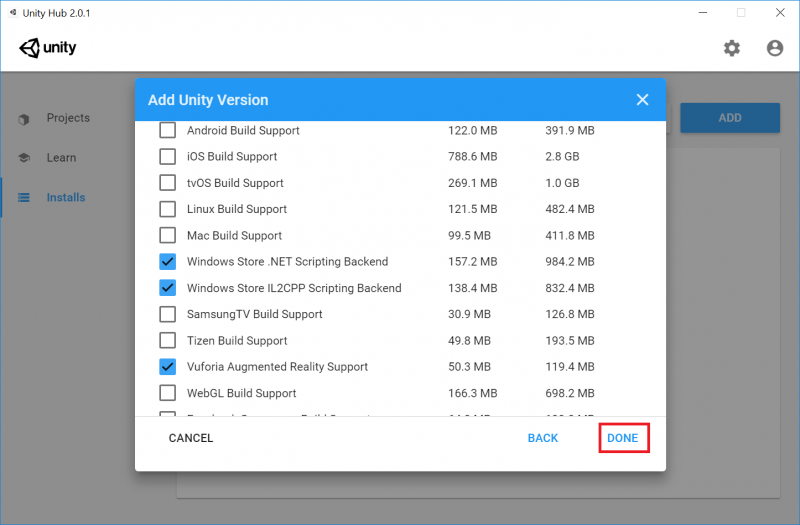Click the Unity Hub title bar icon
This screenshot has height=525, width=800.
[13, 12]
